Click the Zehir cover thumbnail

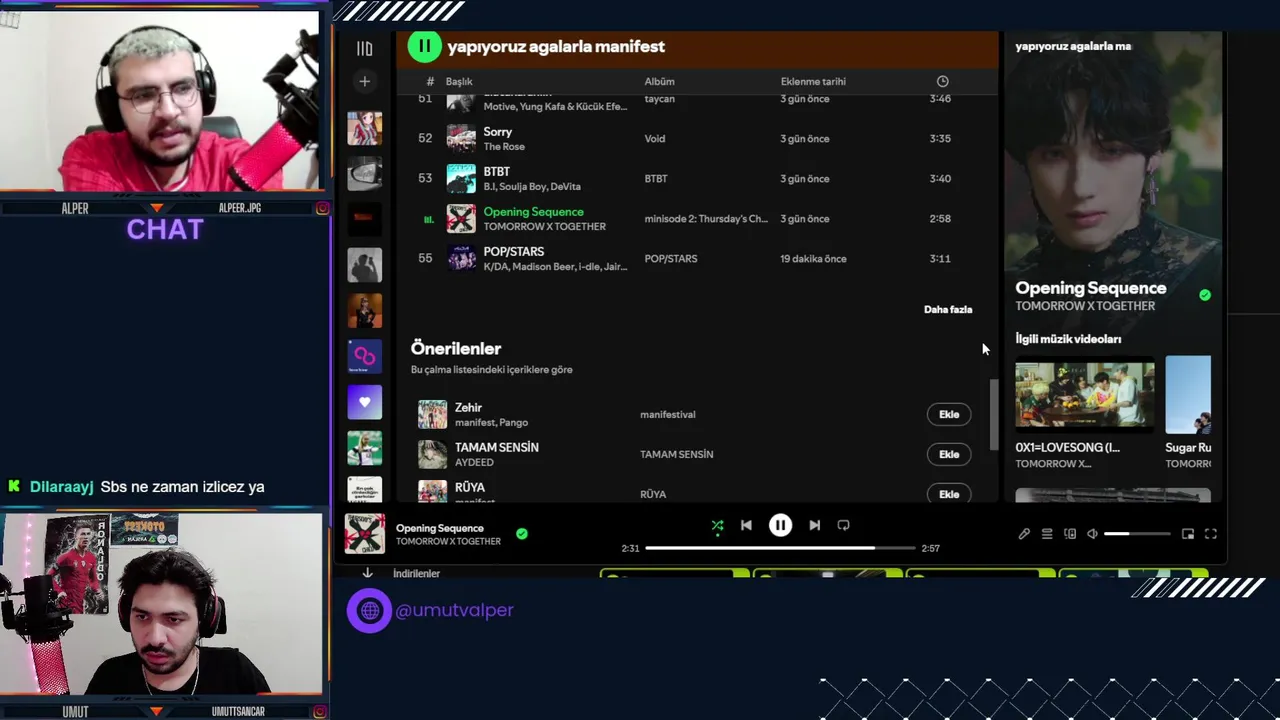432,414
